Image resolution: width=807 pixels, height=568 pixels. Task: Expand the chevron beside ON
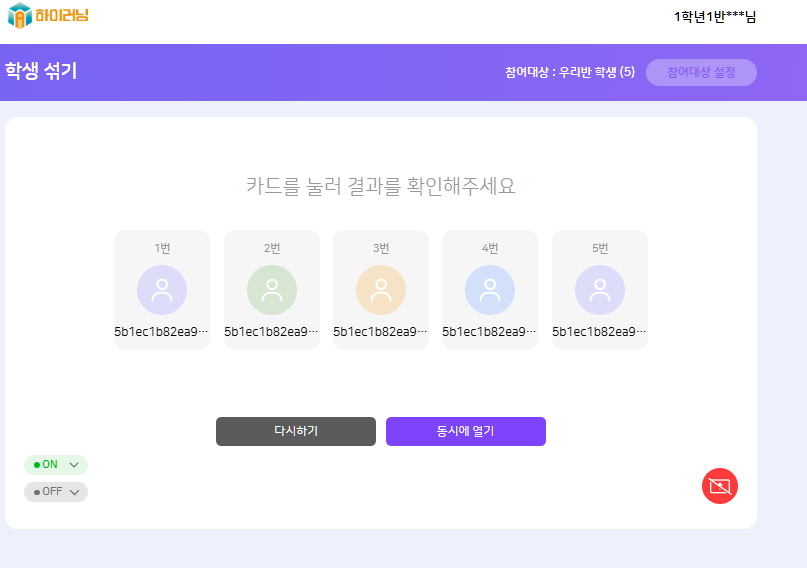[x=74, y=465]
